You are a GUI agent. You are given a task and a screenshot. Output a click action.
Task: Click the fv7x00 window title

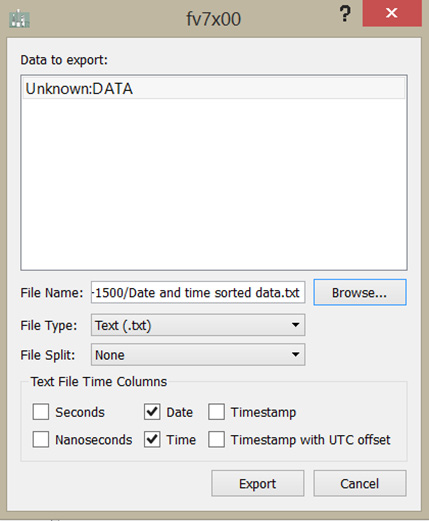213,19
